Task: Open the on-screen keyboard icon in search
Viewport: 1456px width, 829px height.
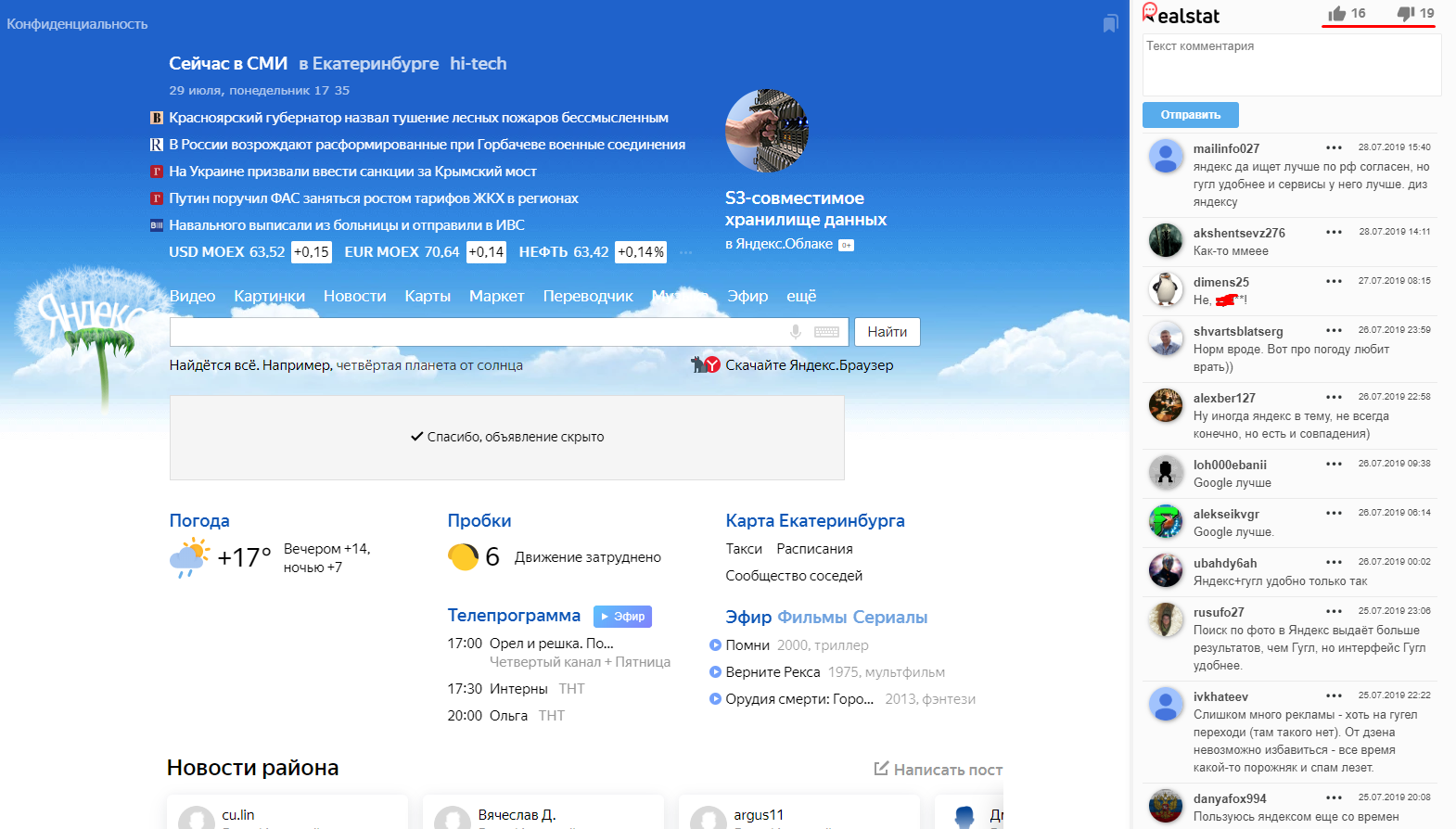Action: (x=826, y=332)
